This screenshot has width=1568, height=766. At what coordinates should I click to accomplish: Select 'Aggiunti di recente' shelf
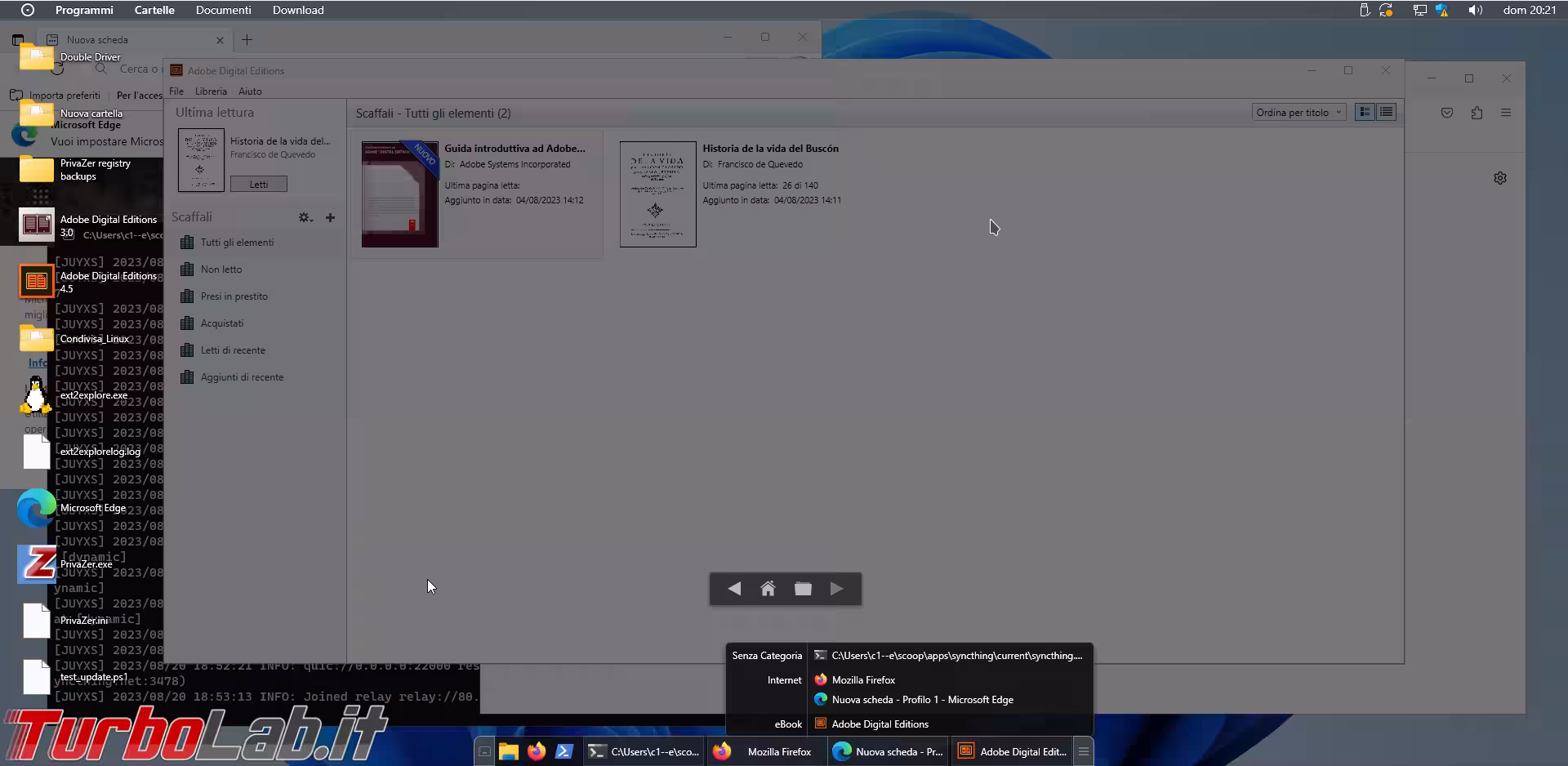242,377
